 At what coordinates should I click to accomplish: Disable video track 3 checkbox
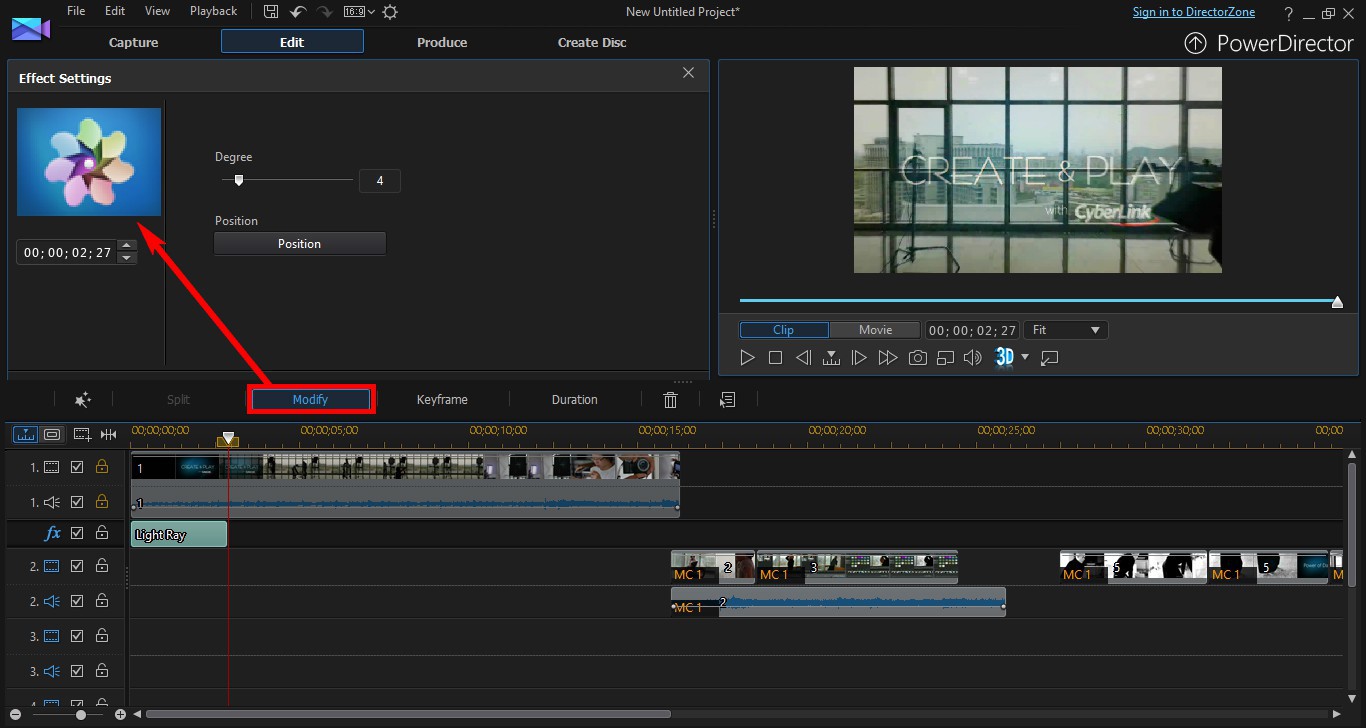[77, 636]
